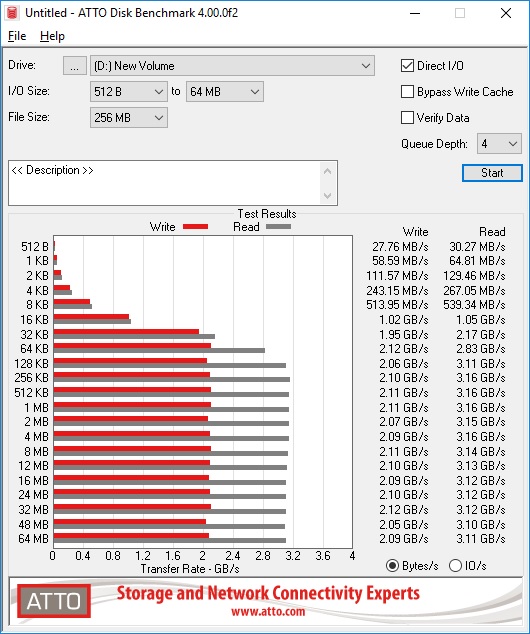Screen dimensions: 530x634
Task: Select the IO/s radio button
Action: [455, 565]
